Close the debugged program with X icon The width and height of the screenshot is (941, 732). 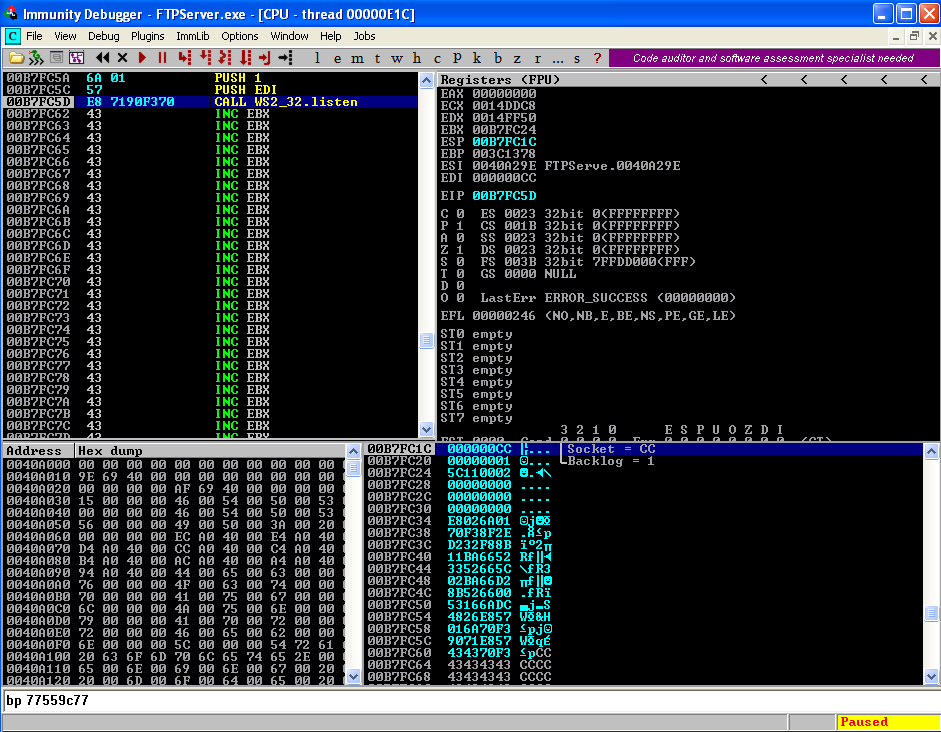pyautogui.click(x=122, y=58)
